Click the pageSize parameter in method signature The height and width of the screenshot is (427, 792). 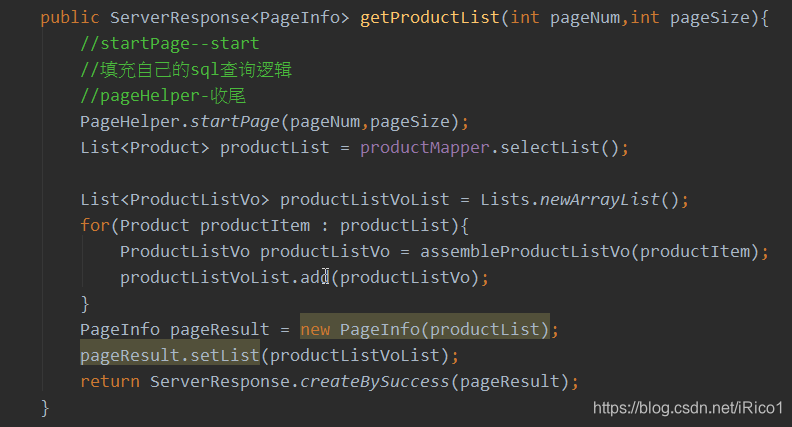pyautogui.click(x=710, y=18)
